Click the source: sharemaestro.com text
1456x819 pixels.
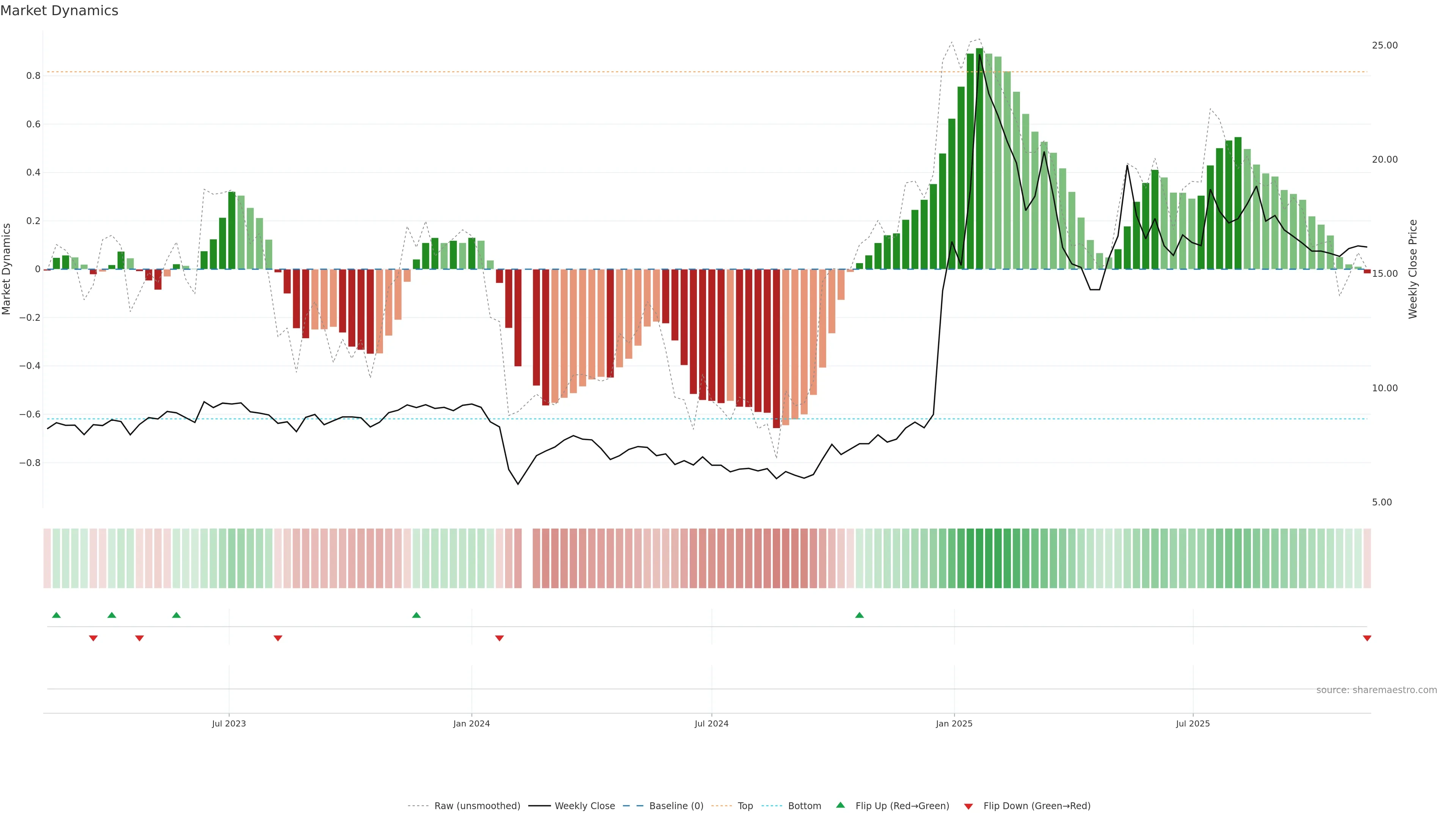point(1376,690)
